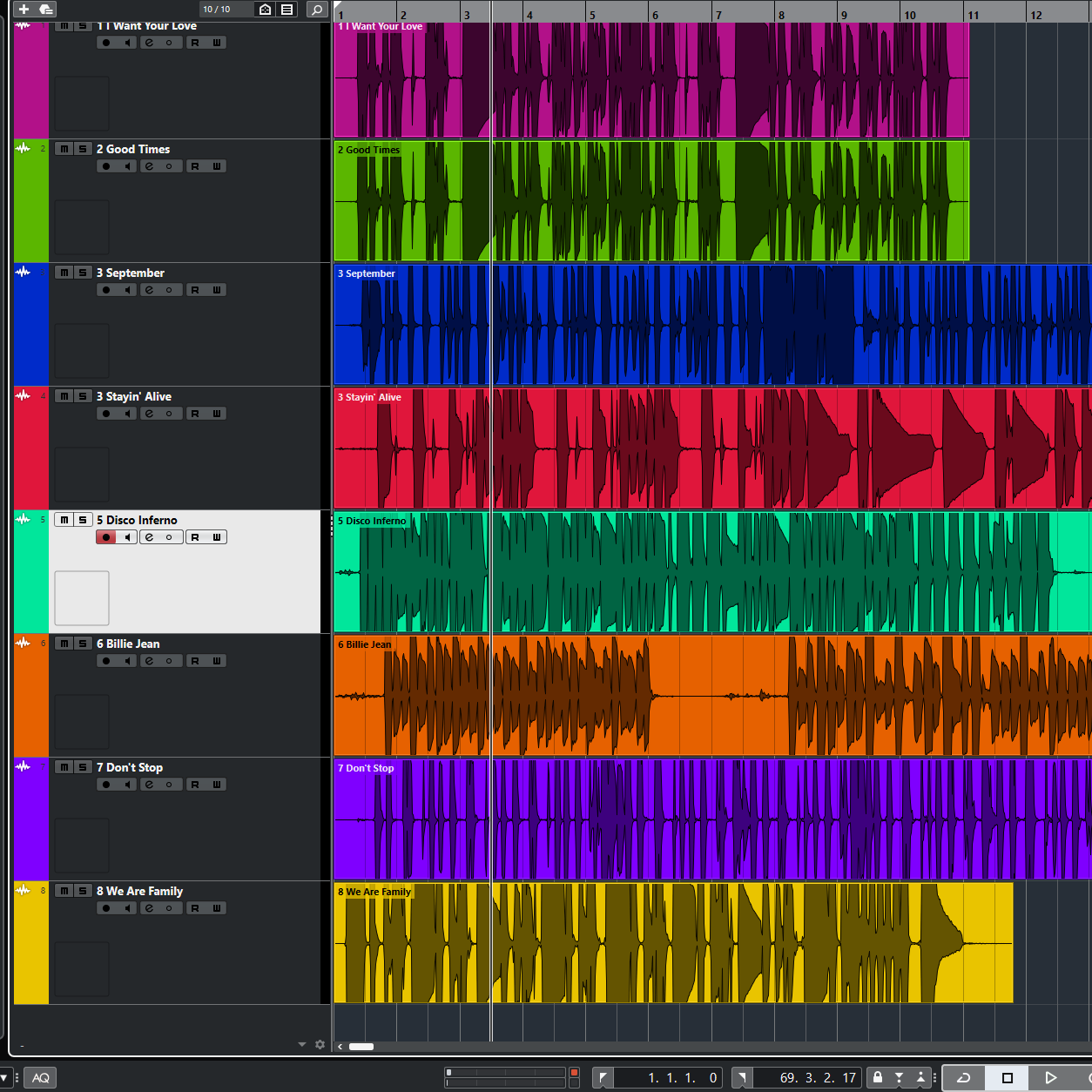Click the AQ button in the transport bar
1092x1092 pixels.
coord(41,1078)
